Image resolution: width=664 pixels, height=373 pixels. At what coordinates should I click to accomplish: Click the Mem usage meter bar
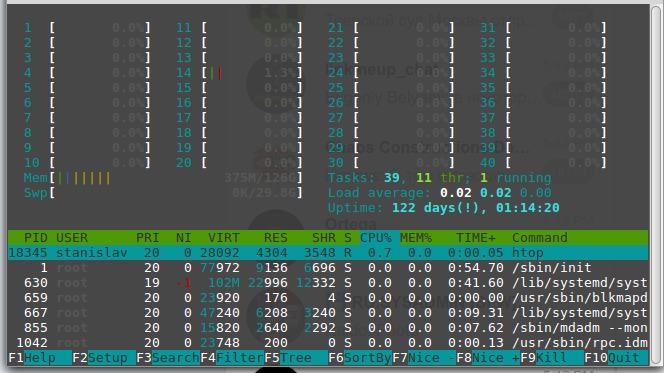[163, 178]
